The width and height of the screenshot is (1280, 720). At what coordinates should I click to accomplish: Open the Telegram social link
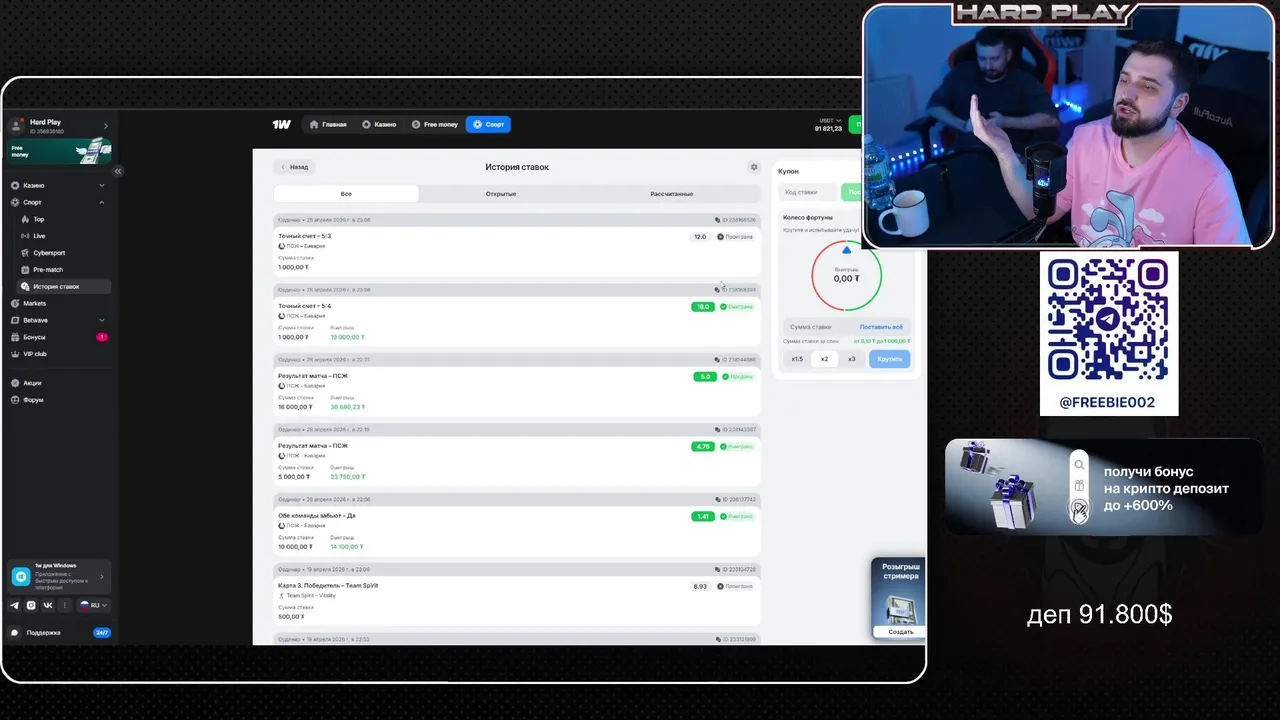14,605
